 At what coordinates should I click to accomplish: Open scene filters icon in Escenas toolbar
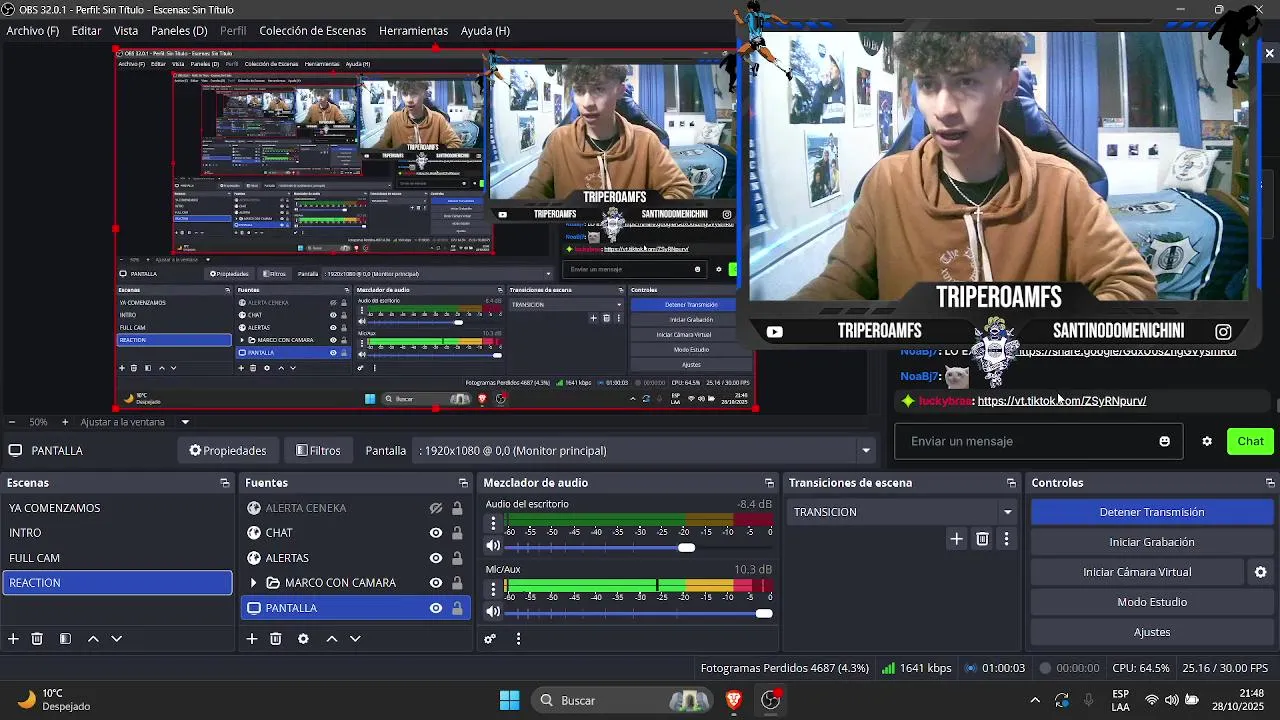65,638
